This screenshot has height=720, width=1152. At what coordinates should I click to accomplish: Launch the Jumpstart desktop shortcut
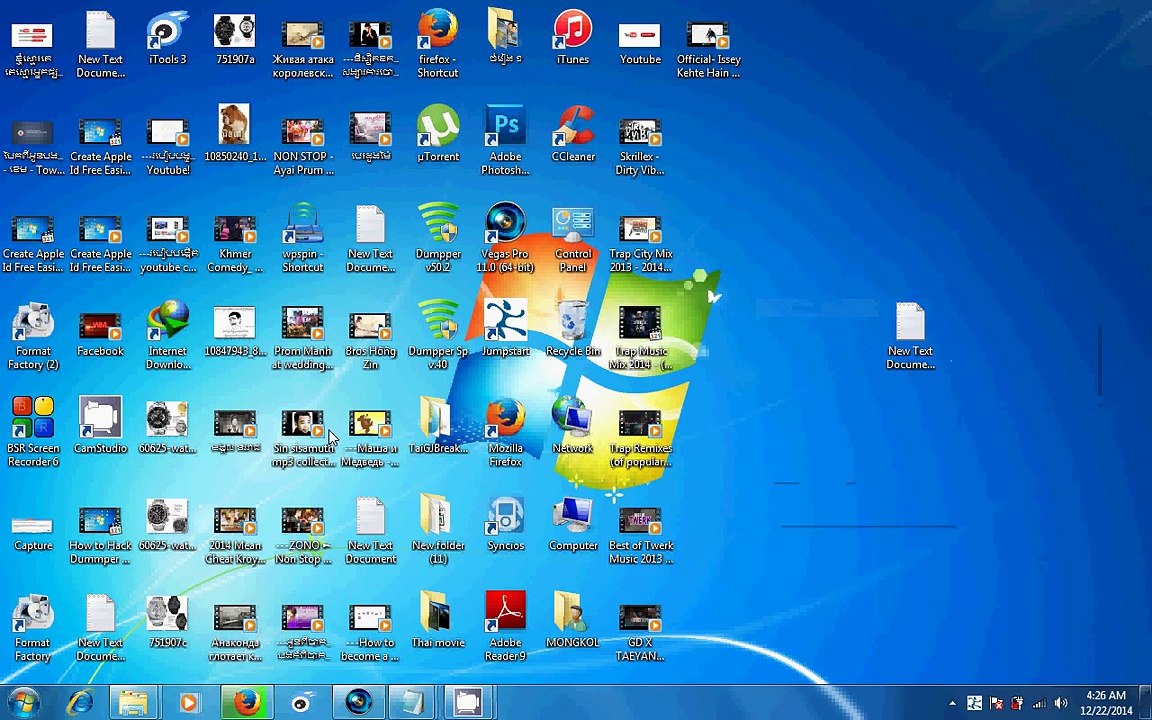coord(505,329)
